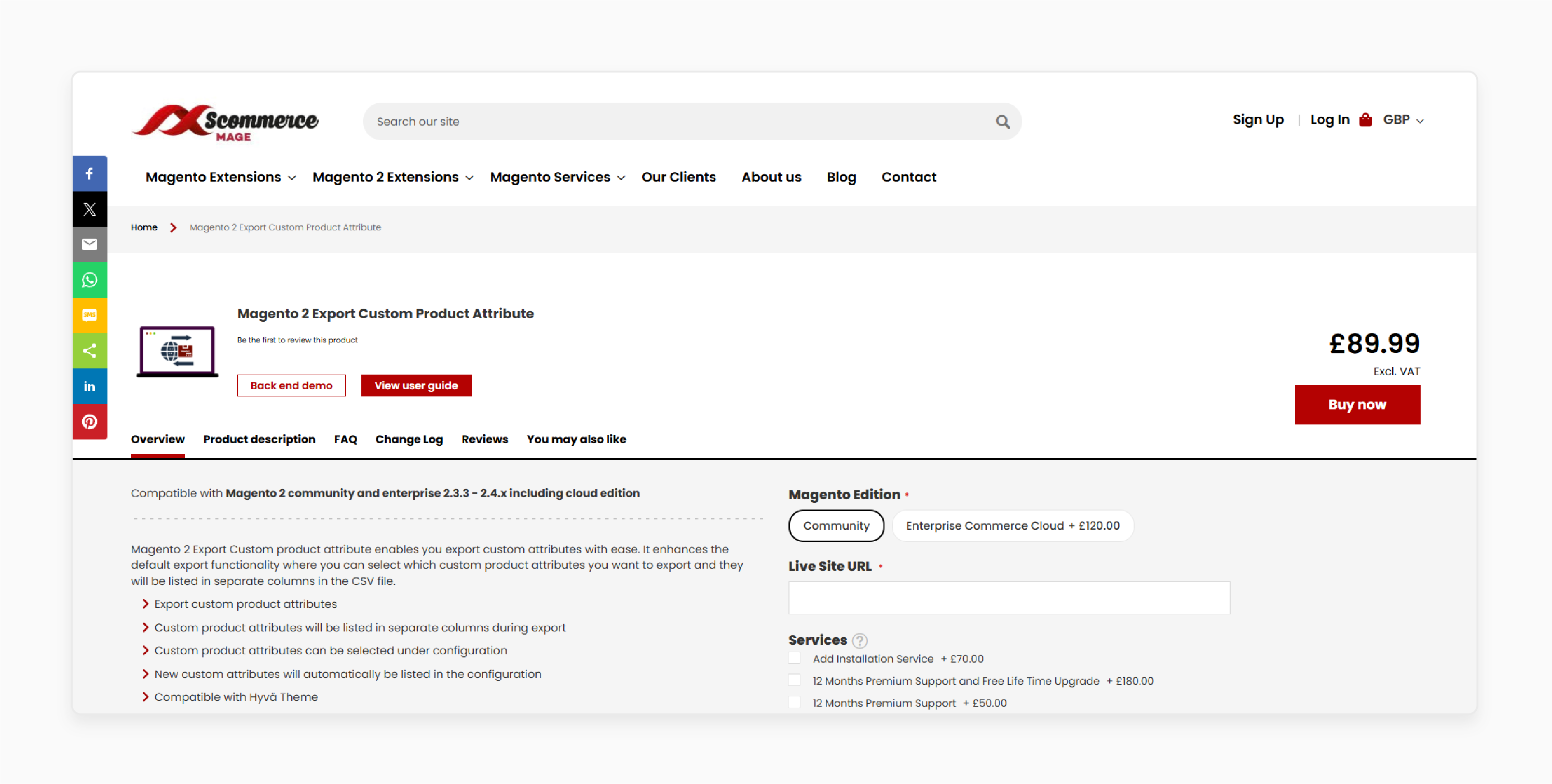
Task: Go to About us
Action: pos(771,177)
